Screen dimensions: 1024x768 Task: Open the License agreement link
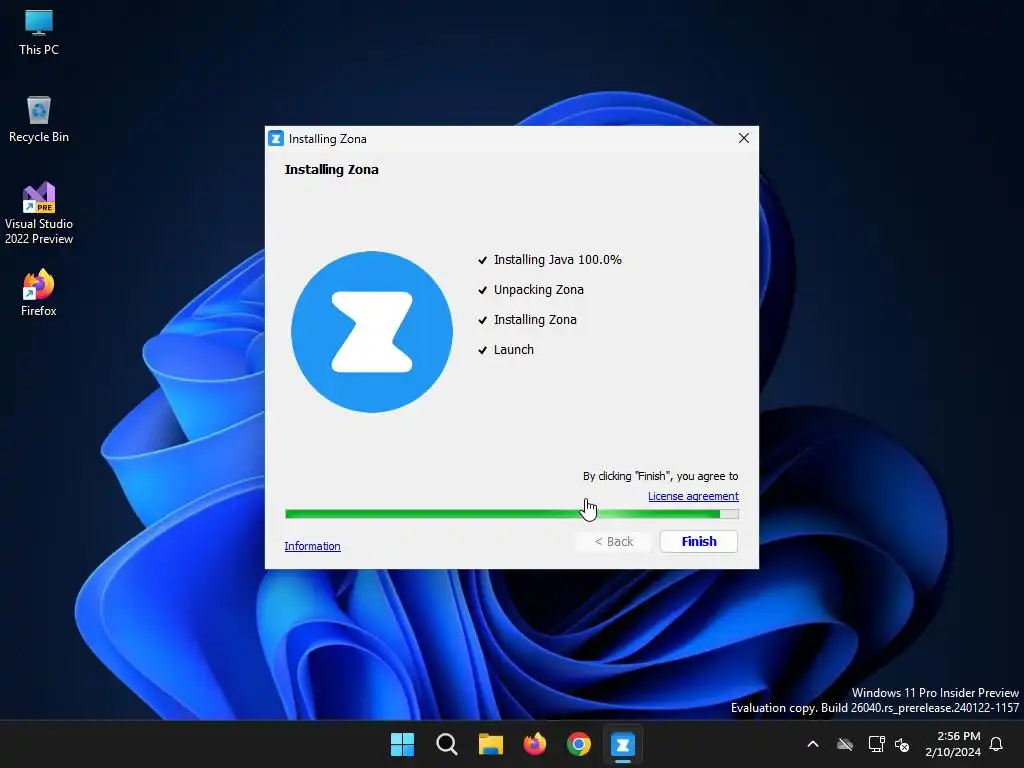pyautogui.click(x=693, y=496)
